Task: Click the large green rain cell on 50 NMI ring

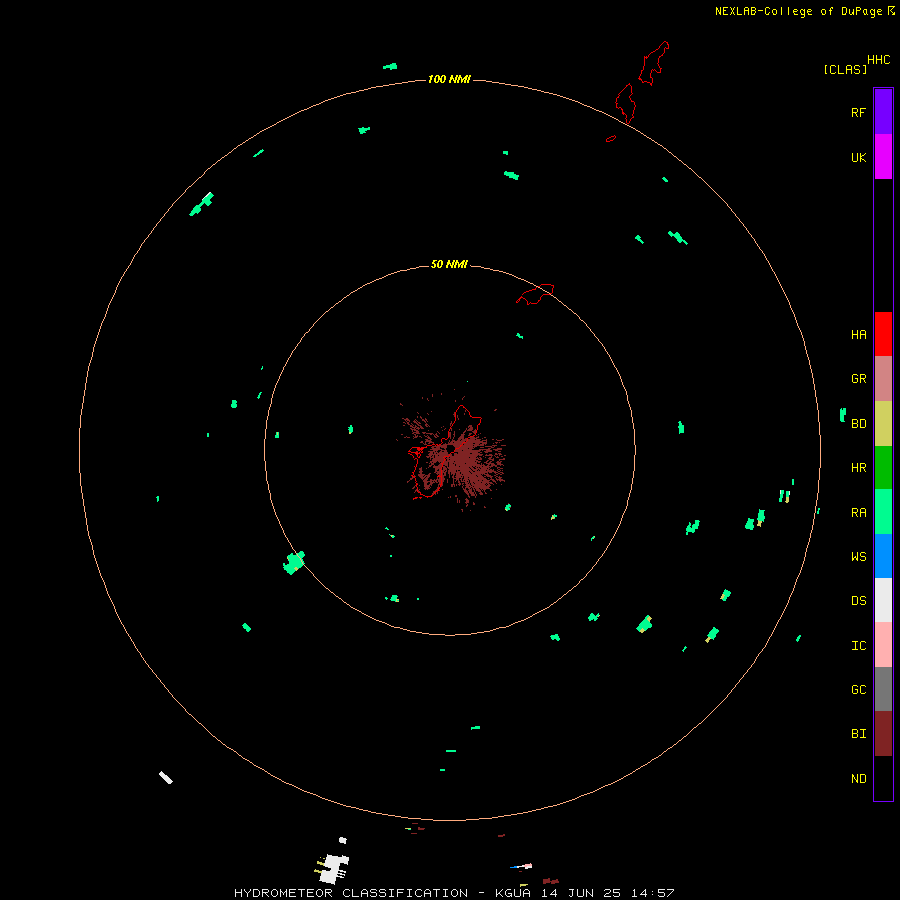Action: point(294,562)
